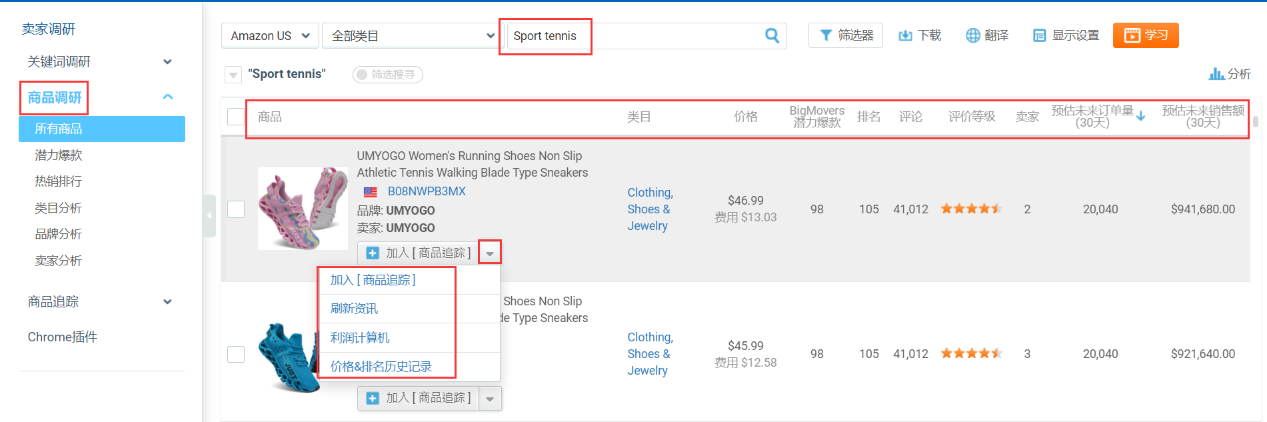
Task: Click the sort arrow on 预估未来订单量
Action: 1141,116
